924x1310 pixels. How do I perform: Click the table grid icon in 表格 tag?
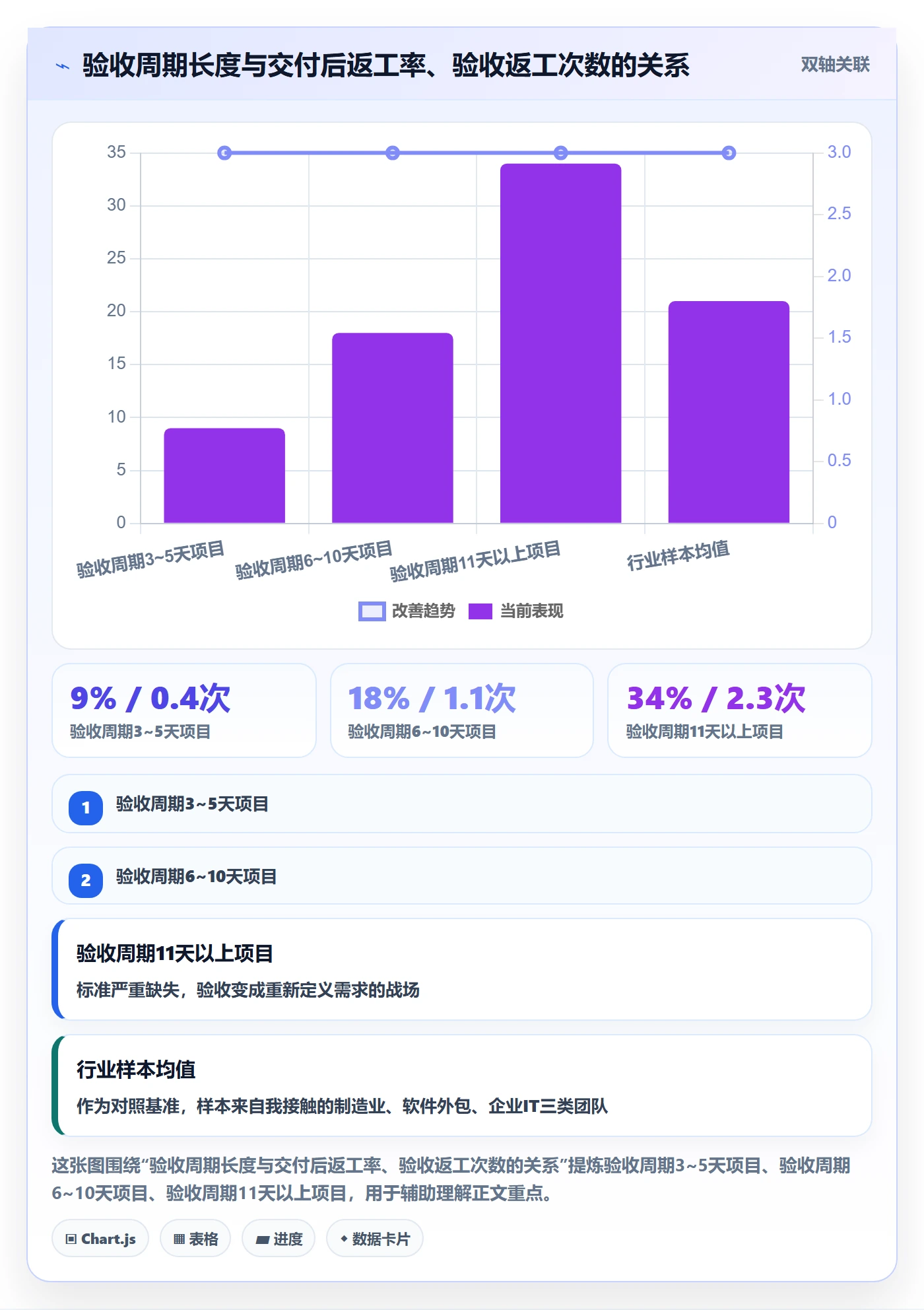click(179, 1239)
